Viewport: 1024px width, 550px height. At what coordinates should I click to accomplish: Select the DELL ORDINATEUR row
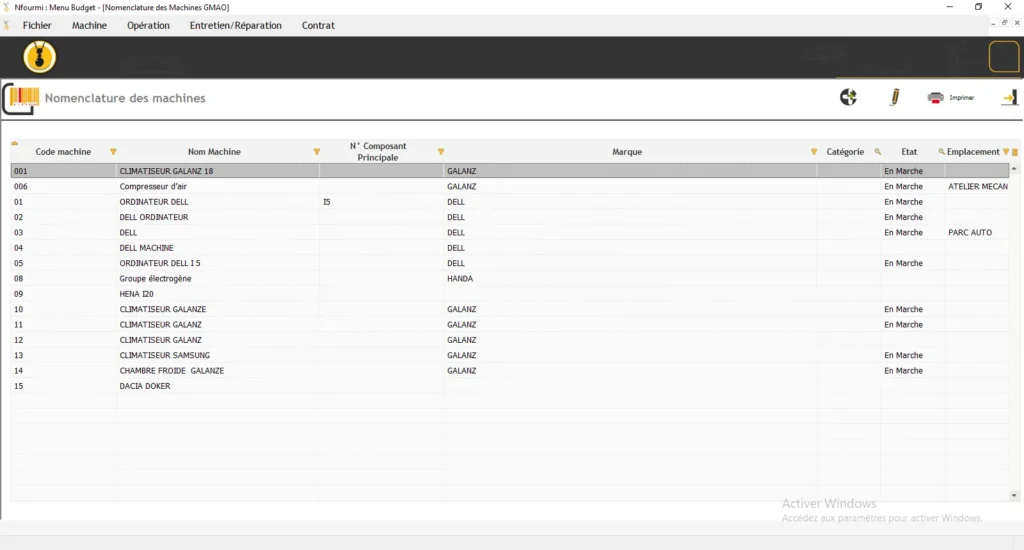[x=510, y=217]
